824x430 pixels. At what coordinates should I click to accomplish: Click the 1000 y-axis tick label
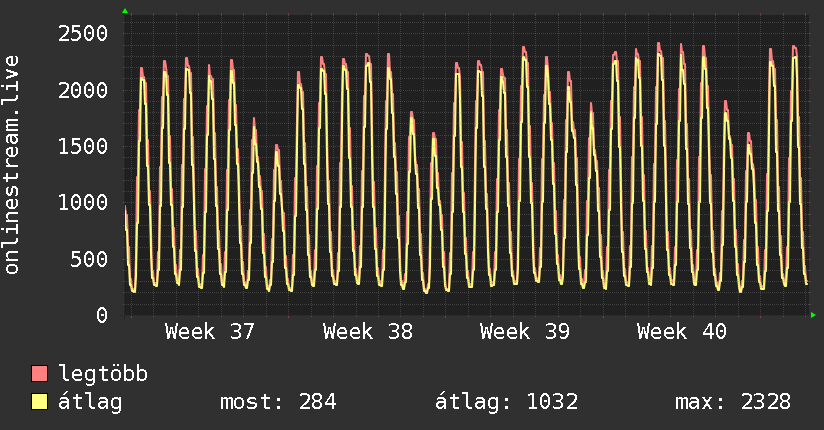point(83,203)
